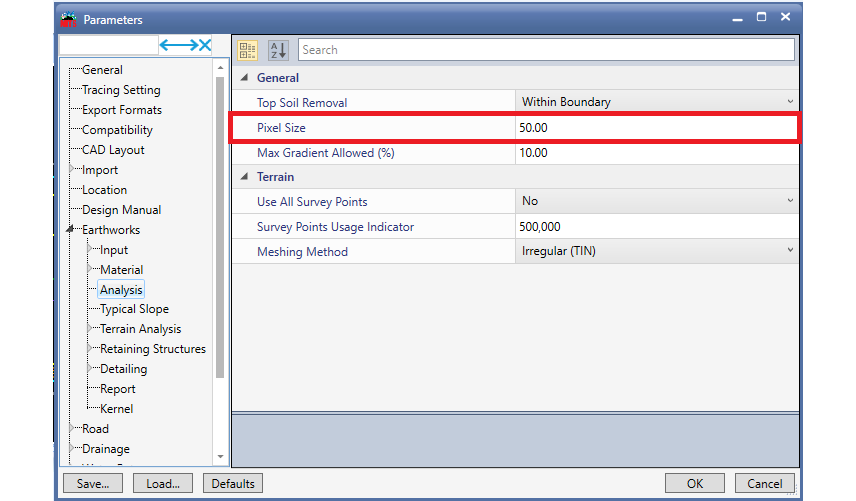The image size is (856, 501).
Task: Open Export Formats settings
Action: [122, 110]
